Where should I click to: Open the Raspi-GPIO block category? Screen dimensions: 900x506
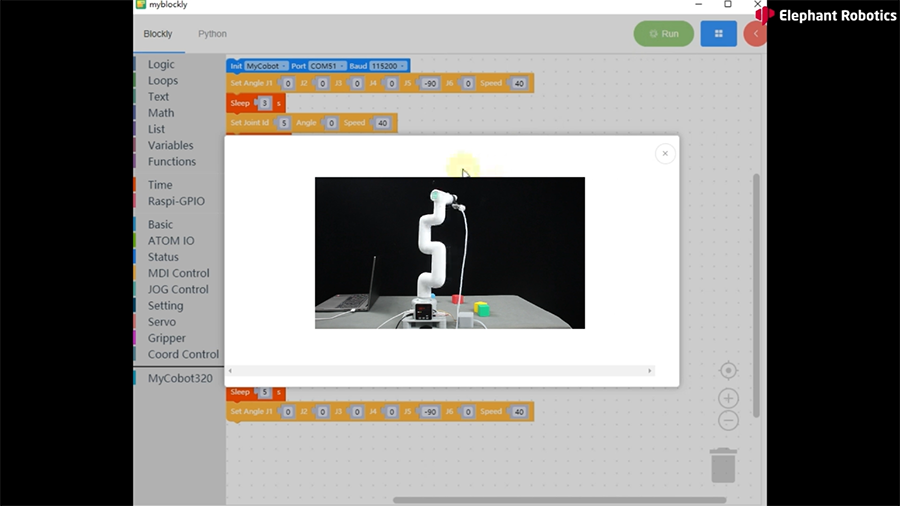pos(176,201)
